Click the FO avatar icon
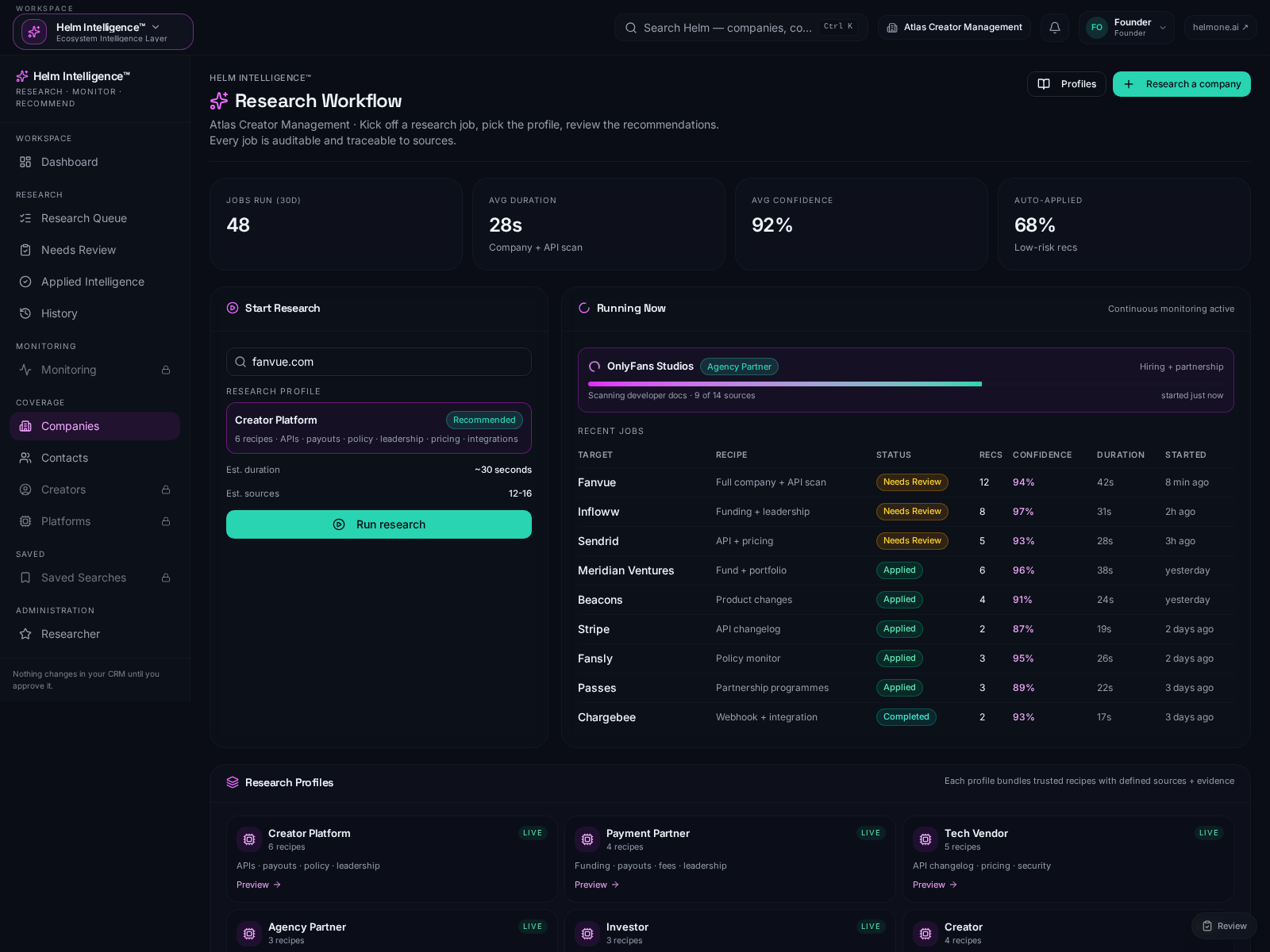1270x952 pixels. coord(1097,28)
